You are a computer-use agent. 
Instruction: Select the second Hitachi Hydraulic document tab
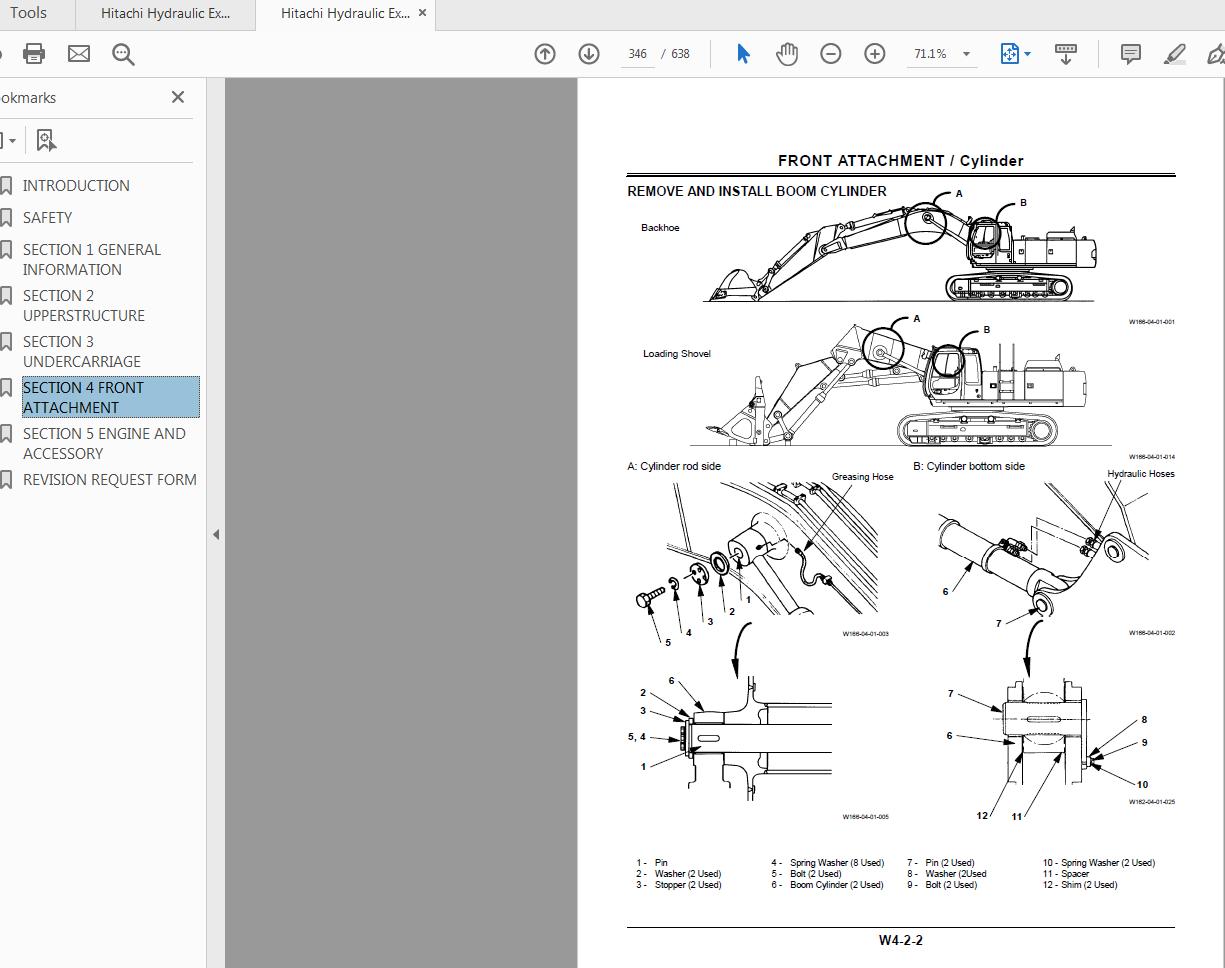tap(345, 13)
